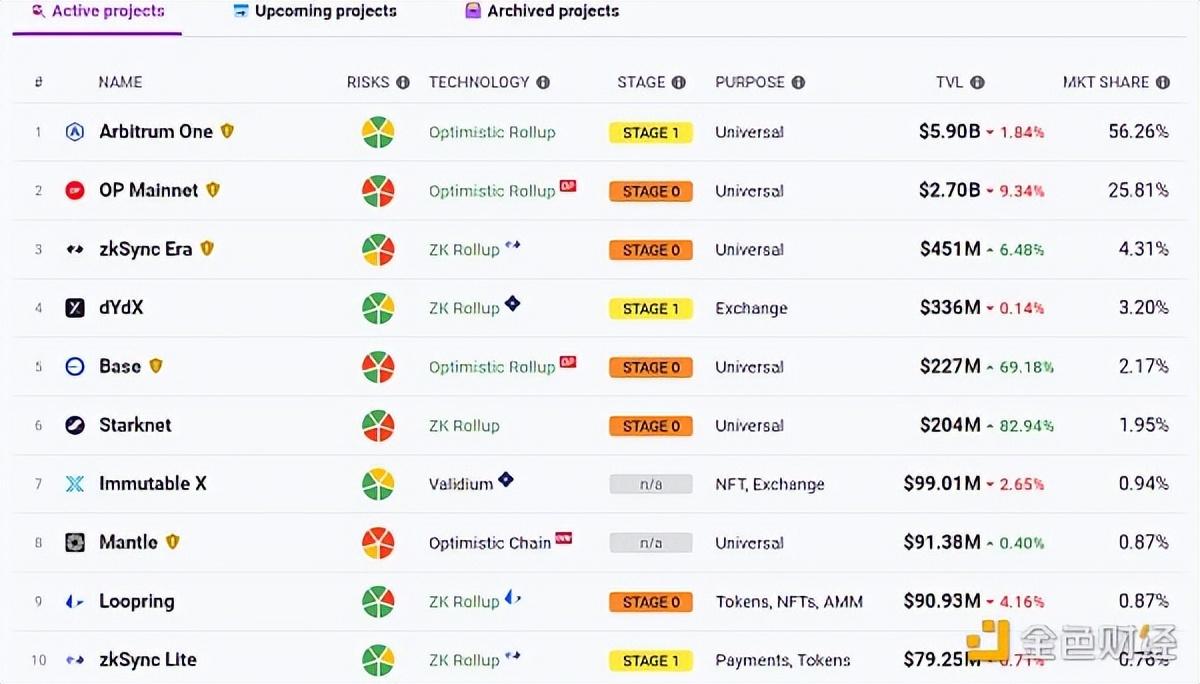Click the dYdX logo icon
This screenshot has width=1200, height=684.
point(75,308)
